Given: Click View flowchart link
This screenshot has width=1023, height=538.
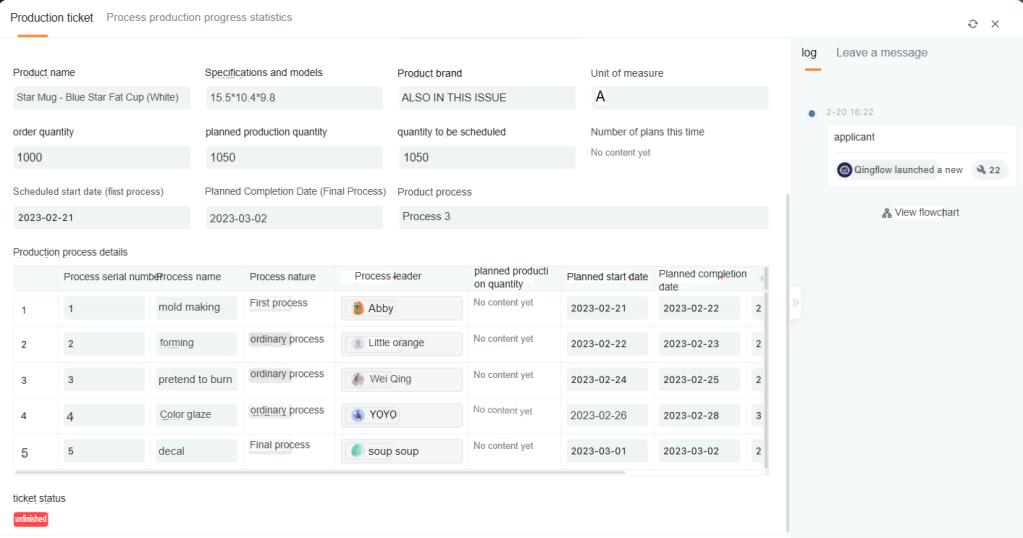Looking at the screenshot, I should pos(921,213).
